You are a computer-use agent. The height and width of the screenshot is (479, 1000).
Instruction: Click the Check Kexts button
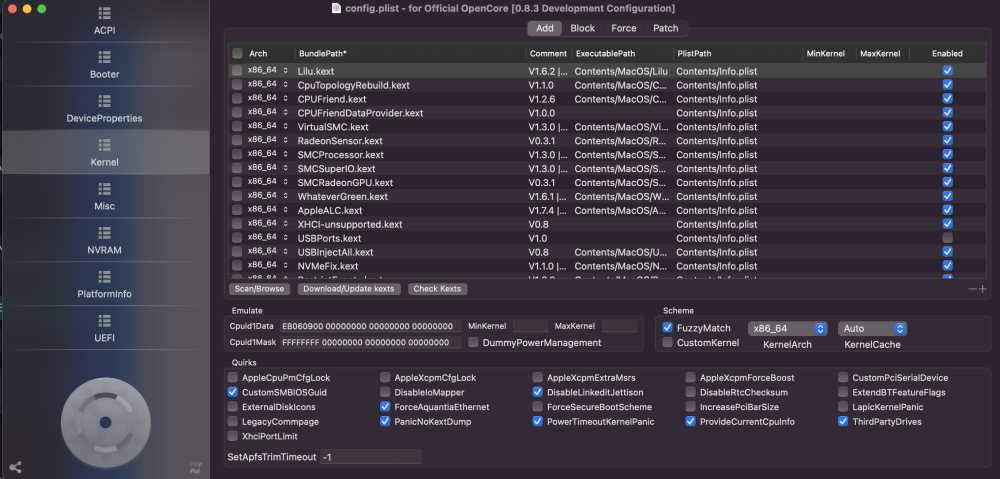438,289
